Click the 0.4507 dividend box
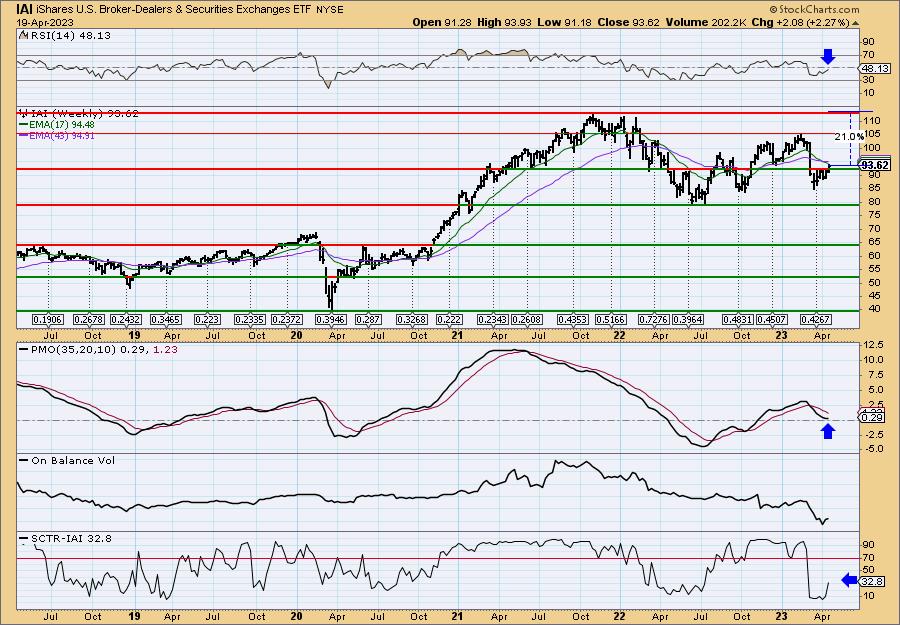Image resolution: width=900 pixels, height=625 pixels. 772,320
